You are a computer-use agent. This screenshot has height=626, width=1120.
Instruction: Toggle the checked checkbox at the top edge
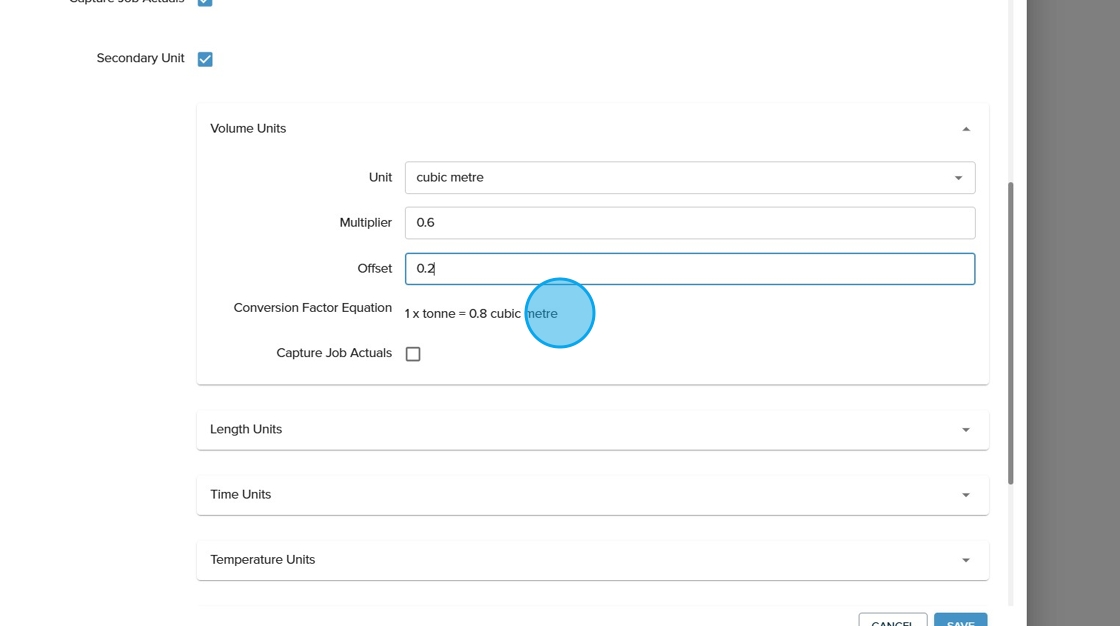click(x=205, y=3)
